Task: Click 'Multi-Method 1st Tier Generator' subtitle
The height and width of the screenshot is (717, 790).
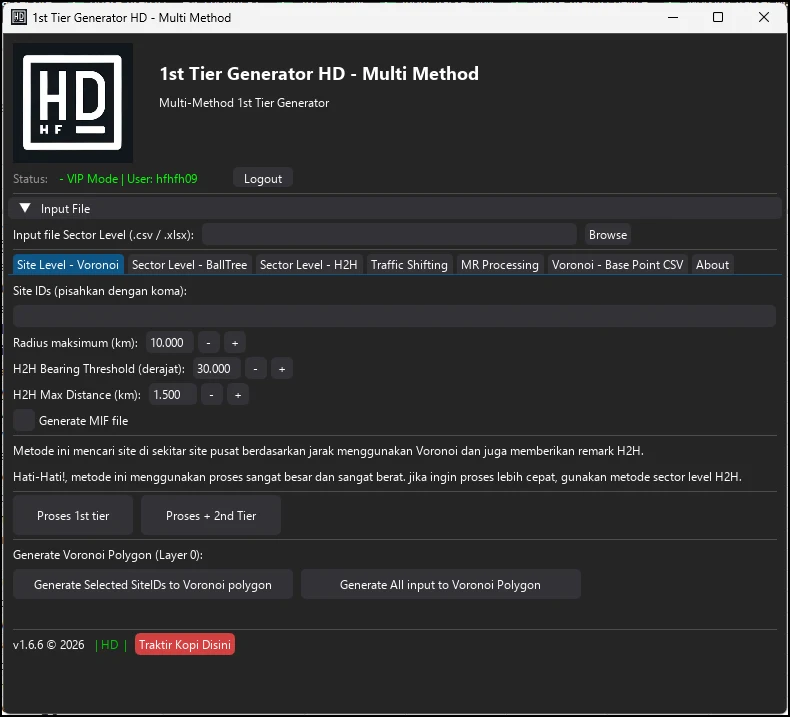Action: coord(244,103)
